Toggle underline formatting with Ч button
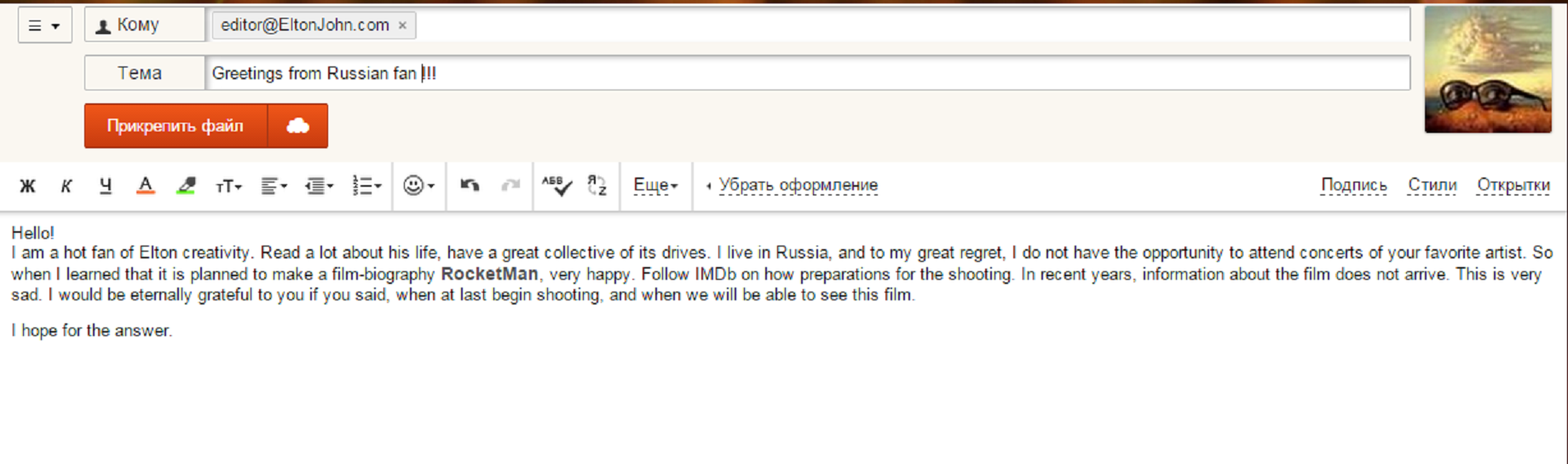The image size is (1568, 464). (x=105, y=186)
